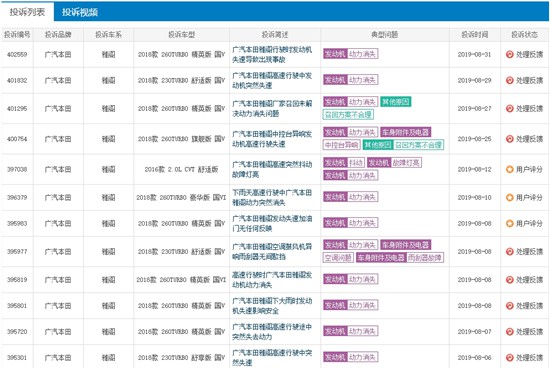Open complaint 下雨天高速行驶中动力突然消失

point(272,197)
